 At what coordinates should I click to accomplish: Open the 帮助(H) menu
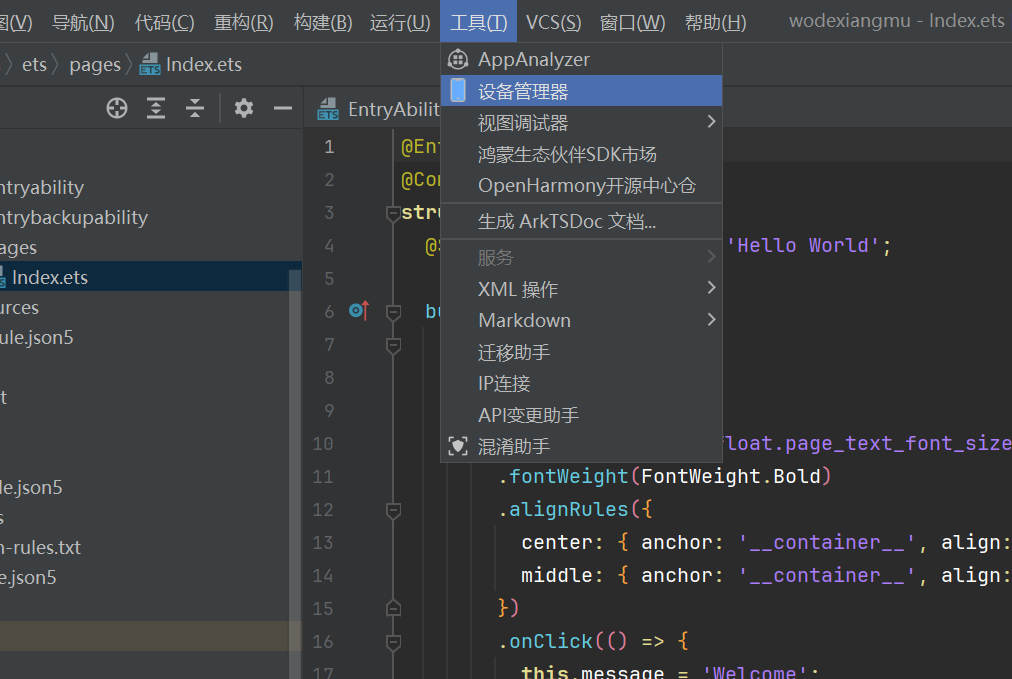[x=715, y=23]
